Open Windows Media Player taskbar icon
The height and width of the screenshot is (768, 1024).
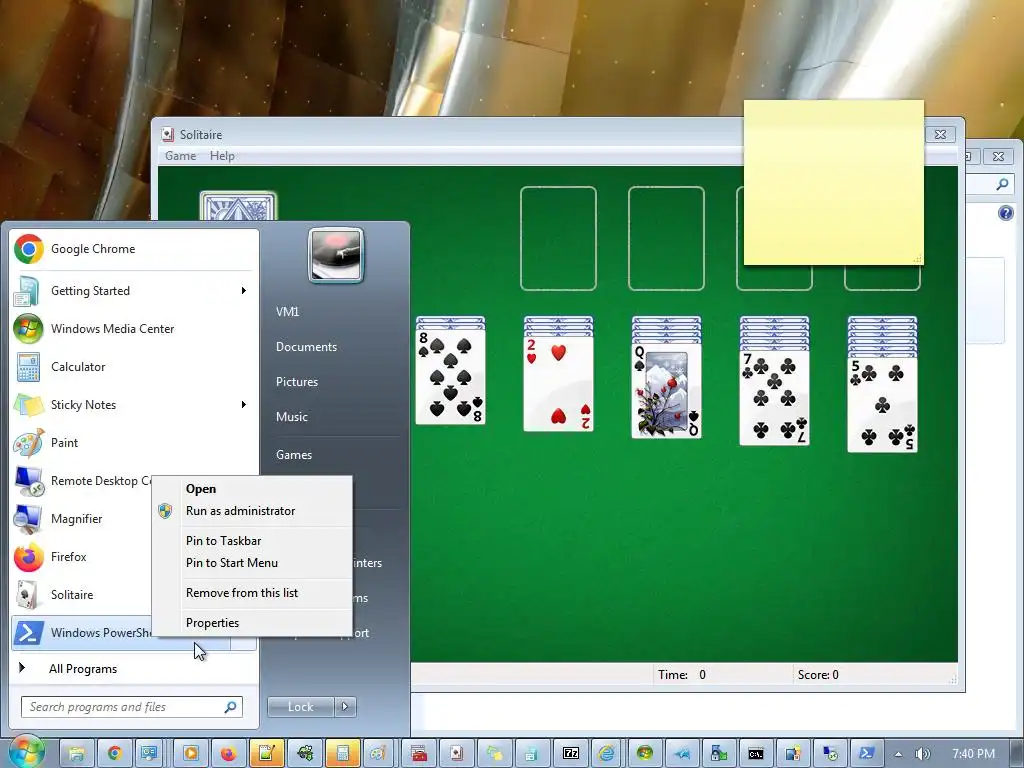[191, 753]
